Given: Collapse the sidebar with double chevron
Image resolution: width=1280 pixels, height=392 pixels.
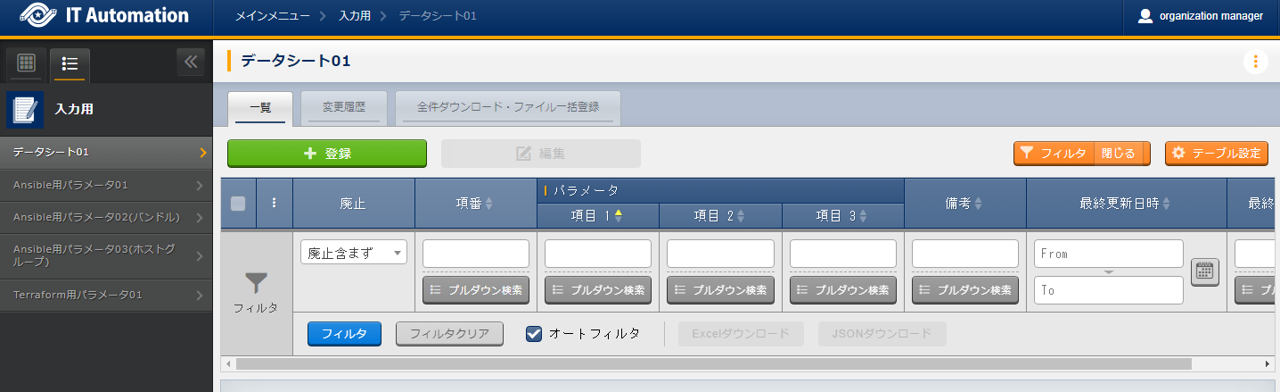Looking at the screenshot, I should tap(191, 62).
